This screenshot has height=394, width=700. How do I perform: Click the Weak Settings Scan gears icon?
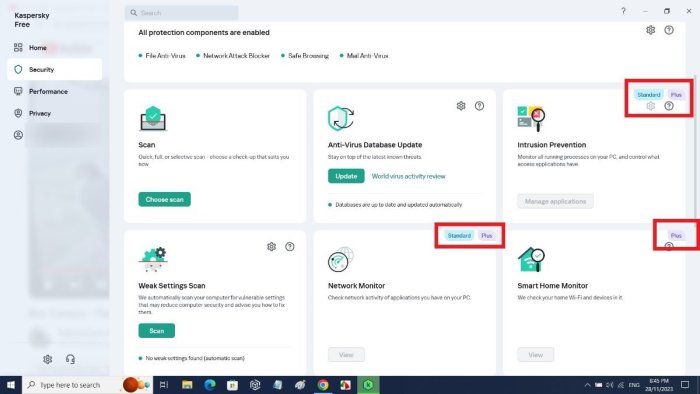pos(153,259)
